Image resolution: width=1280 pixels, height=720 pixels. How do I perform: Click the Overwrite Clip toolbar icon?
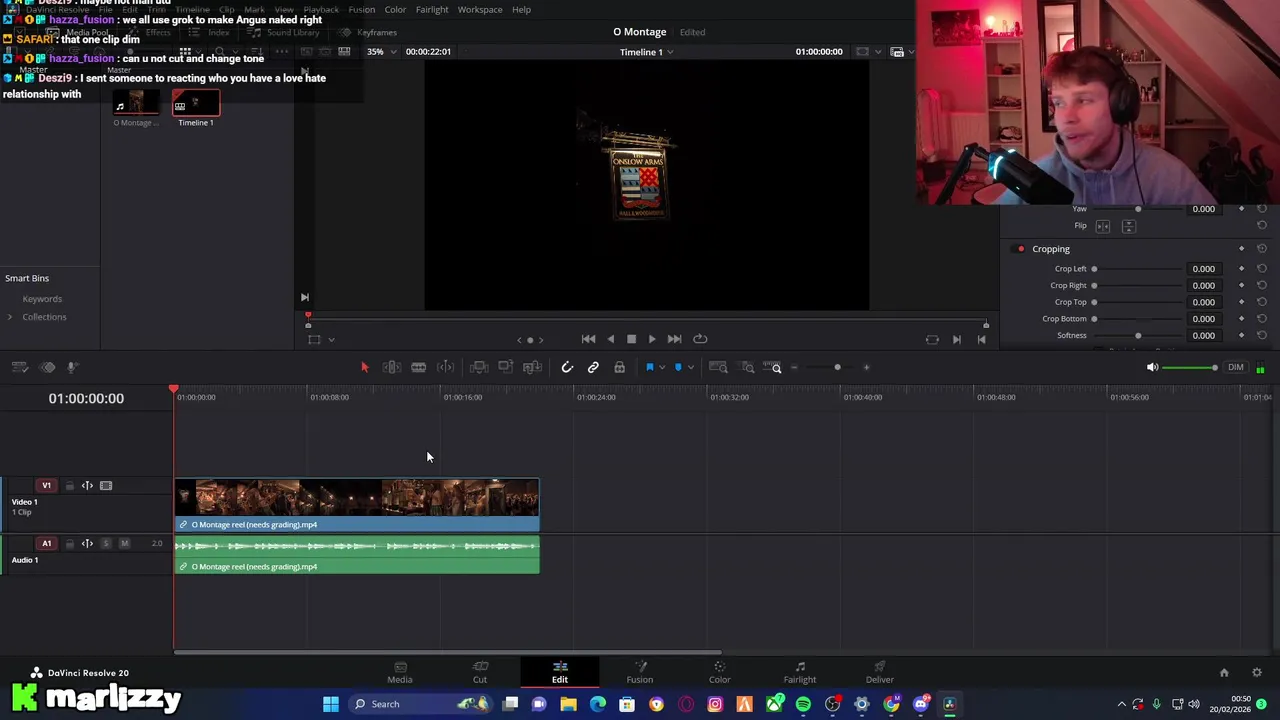click(x=505, y=367)
